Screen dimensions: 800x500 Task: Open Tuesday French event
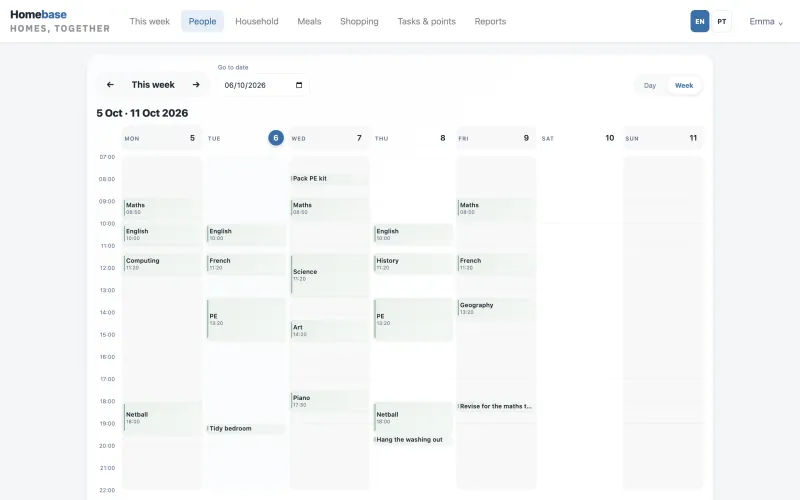click(x=246, y=264)
